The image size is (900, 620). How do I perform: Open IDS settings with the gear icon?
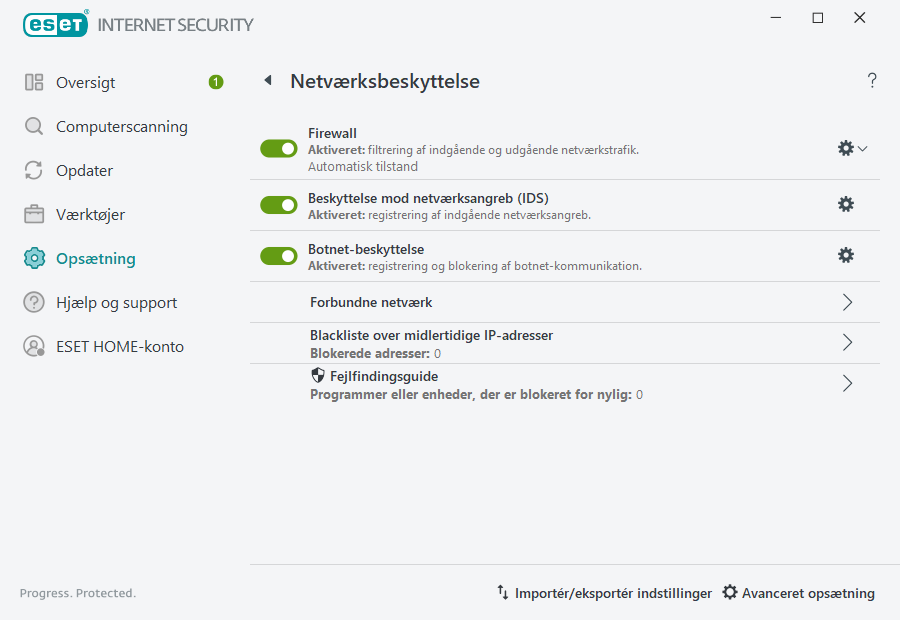point(846,203)
